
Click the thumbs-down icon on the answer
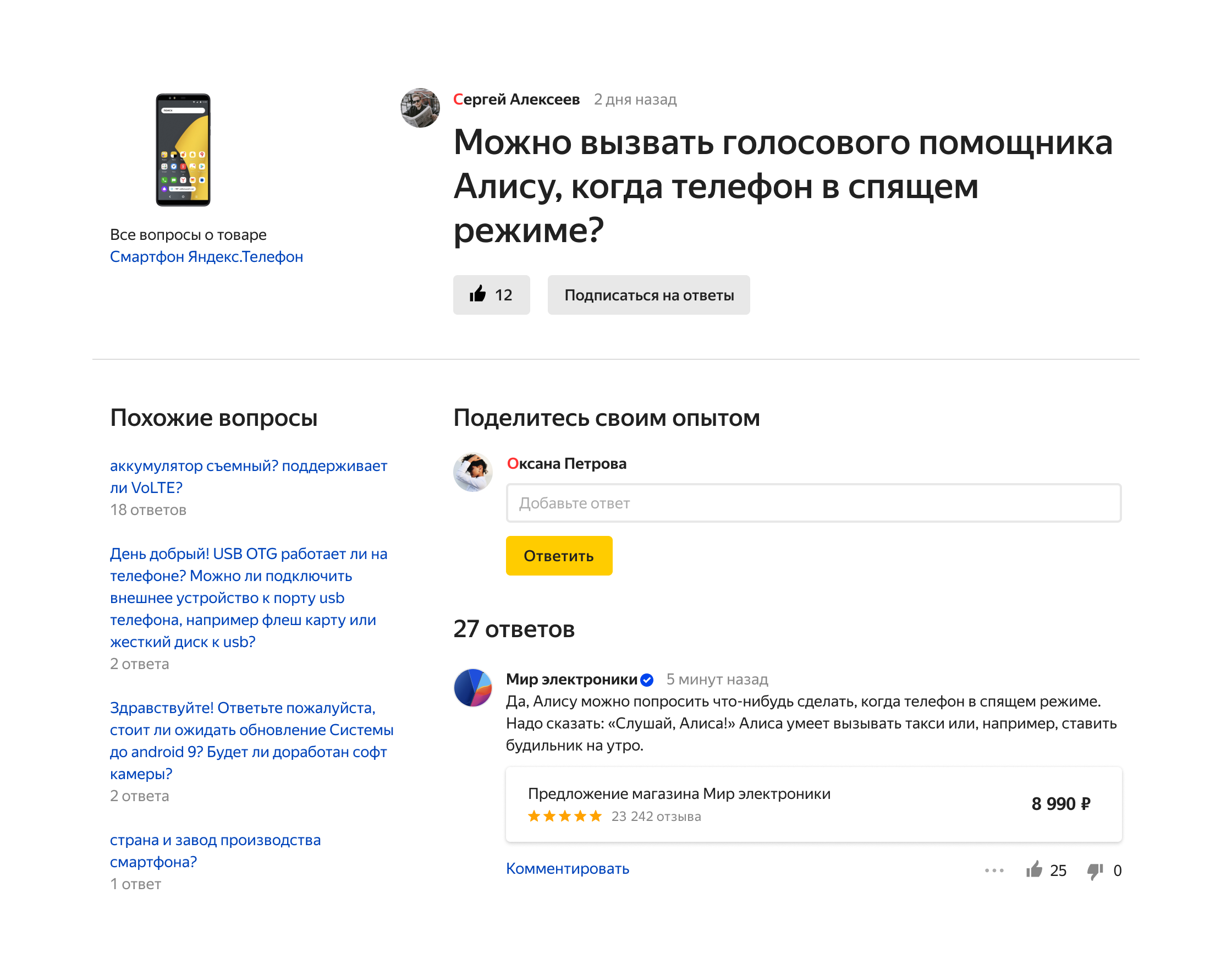pos(1094,870)
